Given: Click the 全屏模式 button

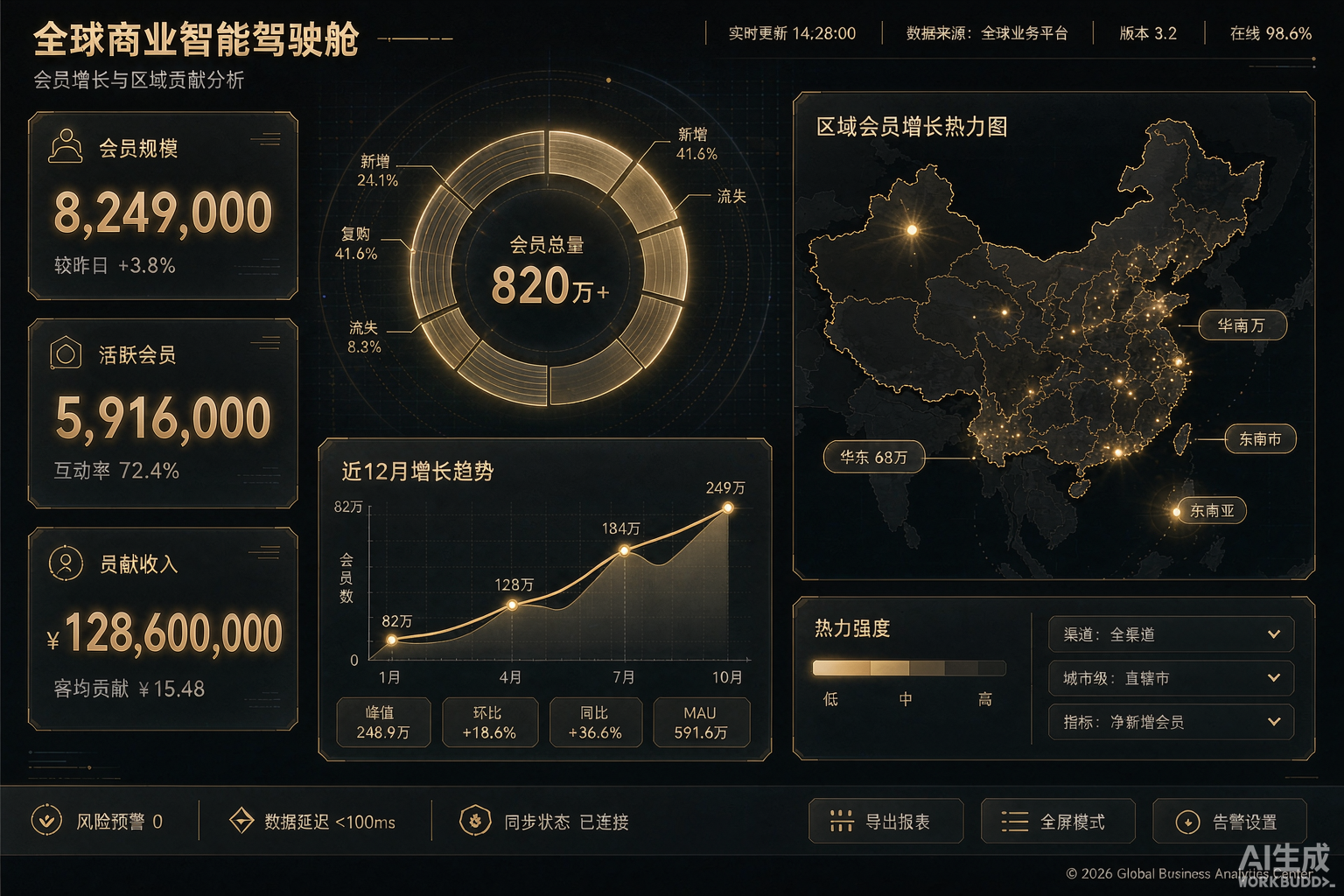Looking at the screenshot, I should tap(1058, 821).
